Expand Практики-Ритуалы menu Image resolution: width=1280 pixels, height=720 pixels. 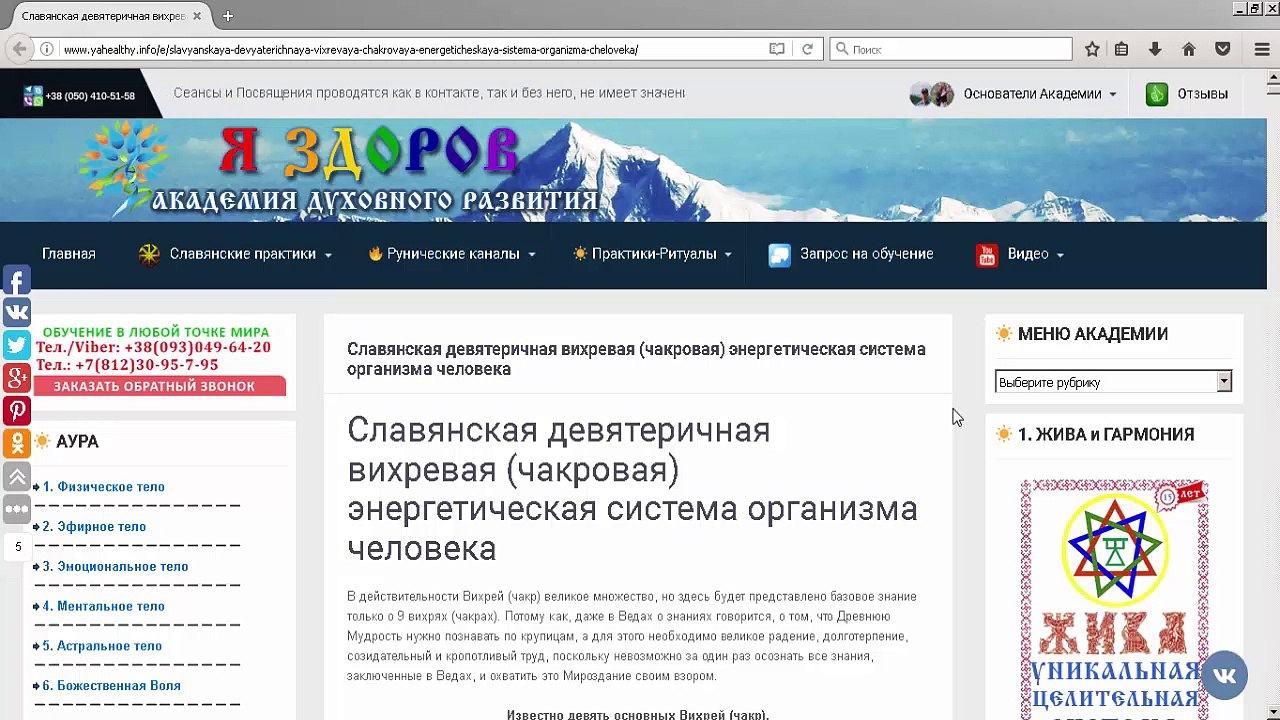(x=652, y=254)
